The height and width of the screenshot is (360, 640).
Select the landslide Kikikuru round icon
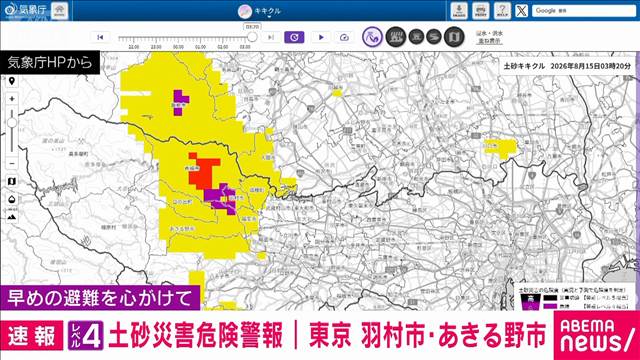[372, 37]
